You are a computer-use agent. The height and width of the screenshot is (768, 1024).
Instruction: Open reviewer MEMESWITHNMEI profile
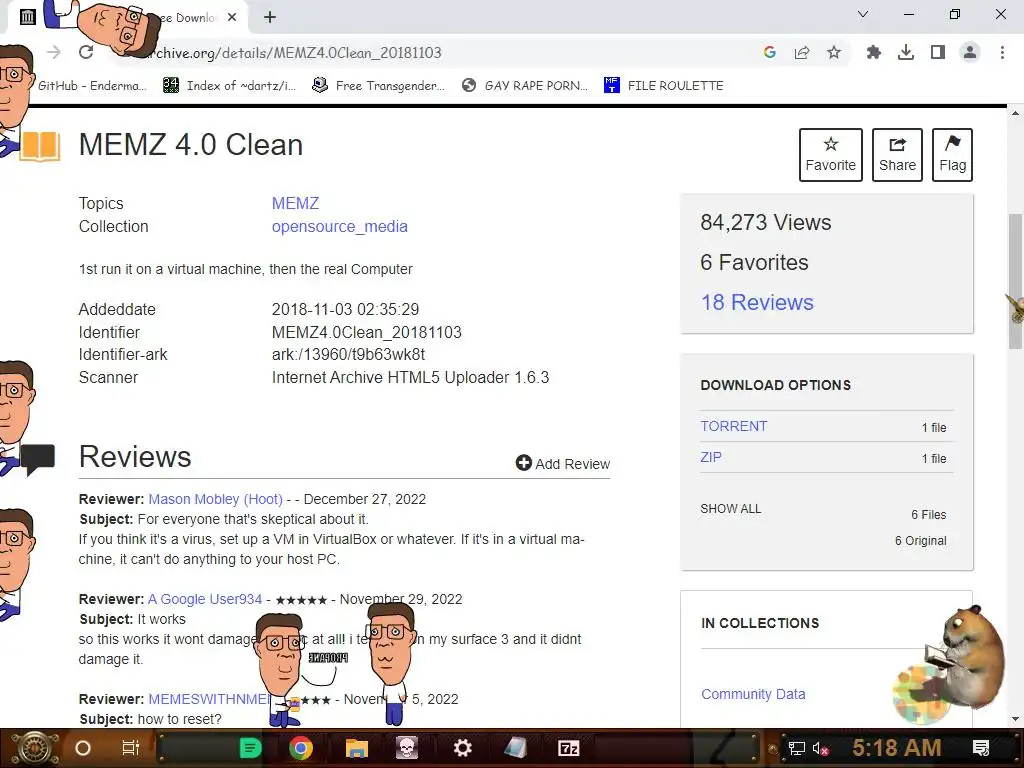[209, 699]
